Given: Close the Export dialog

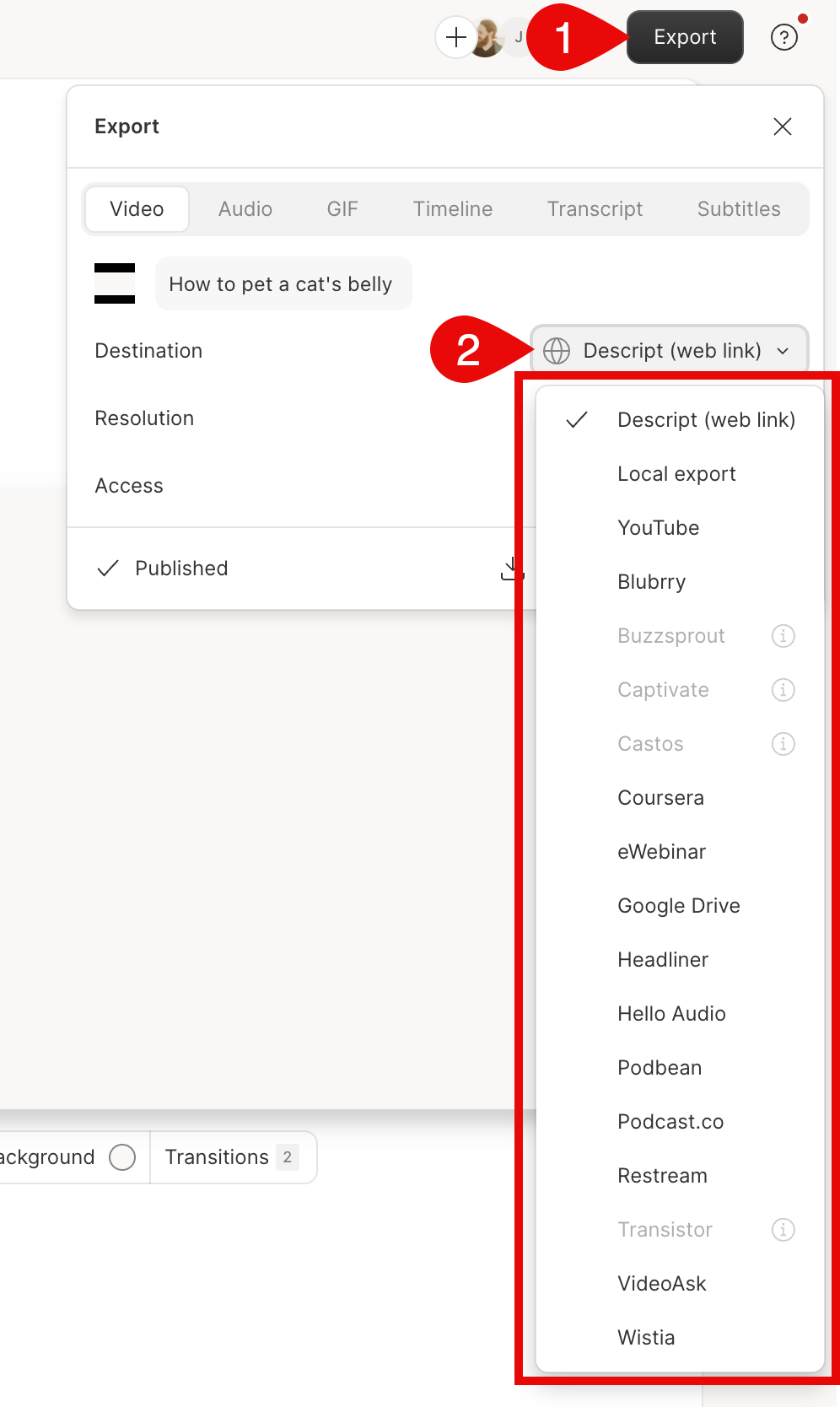Looking at the screenshot, I should click(782, 127).
